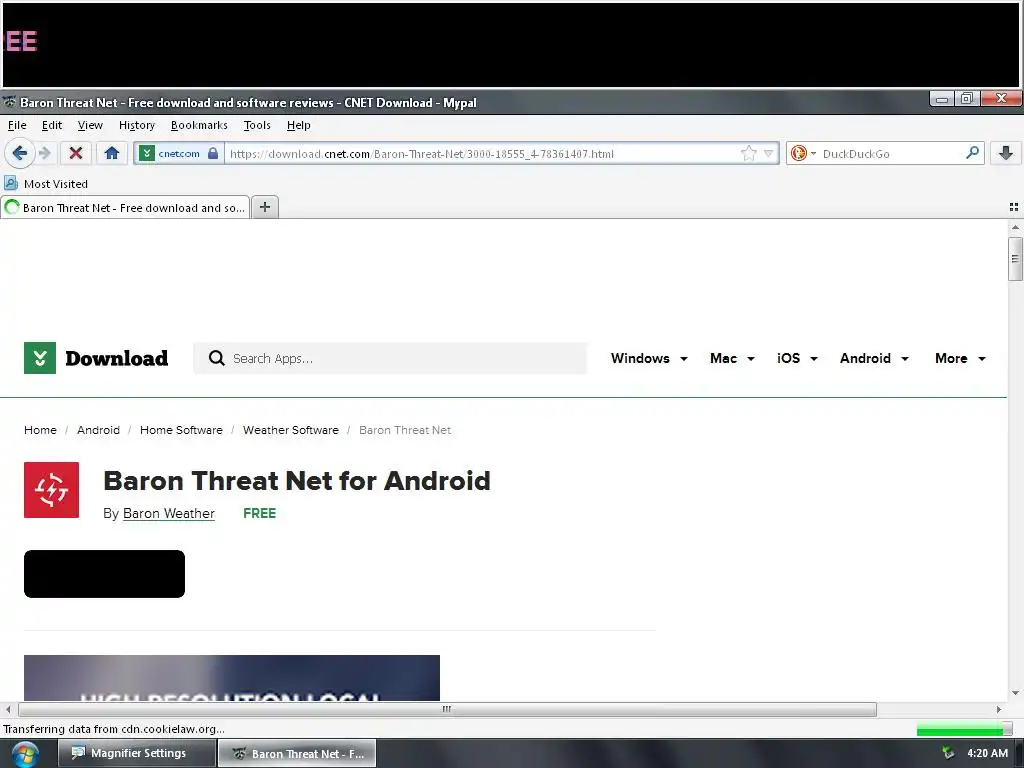Click the green CNET Download logo icon
The height and width of the screenshot is (768, 1024).
pos(40,358)
